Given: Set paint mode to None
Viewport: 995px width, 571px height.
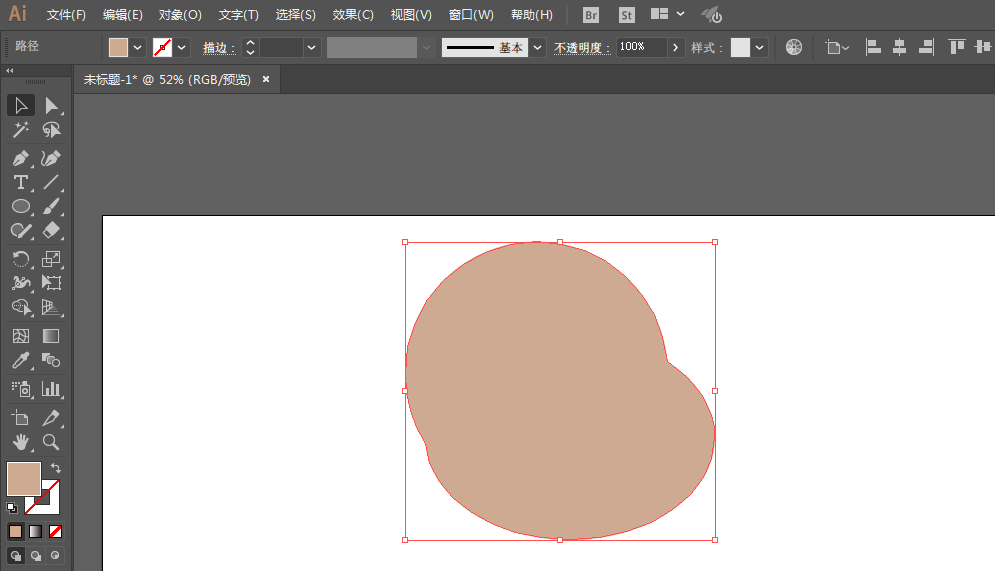Looking at the screenshot, I should [x=56, y=531].
